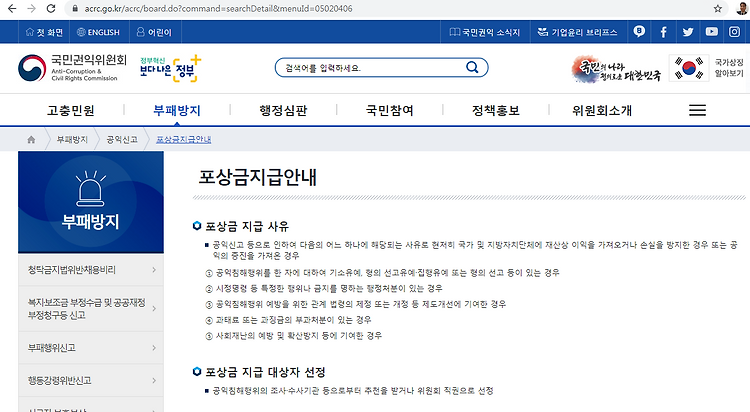Click the magnifier search button
Image resolution: width=750 pixels, height=412 pixels.
coord(472,67)
